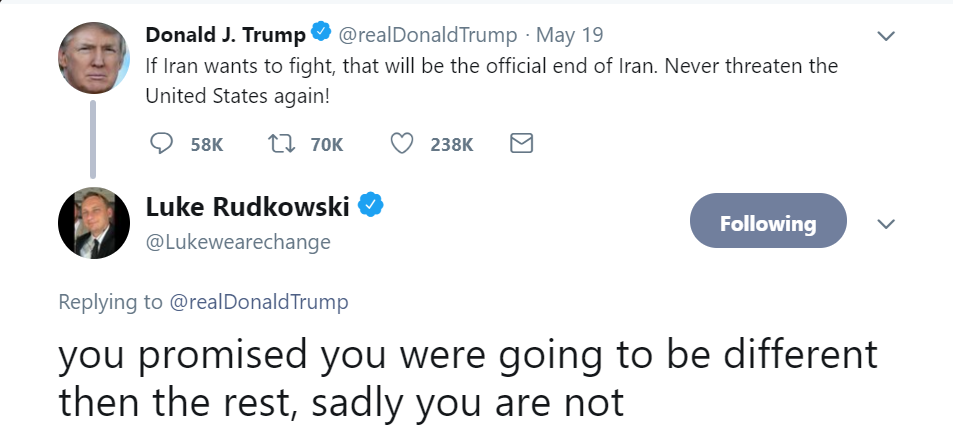Toggle the Following button for Luke Rudkowski
This screenshot has height=437, width=953.
[x=768, y=222]
